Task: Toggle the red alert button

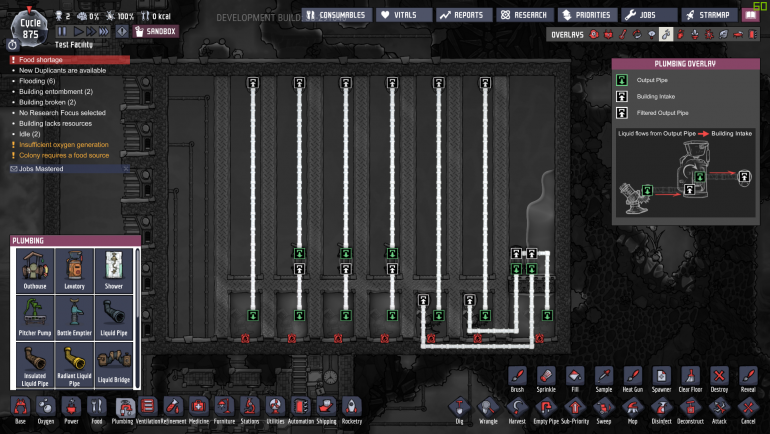Action: (x=122, y=31)
